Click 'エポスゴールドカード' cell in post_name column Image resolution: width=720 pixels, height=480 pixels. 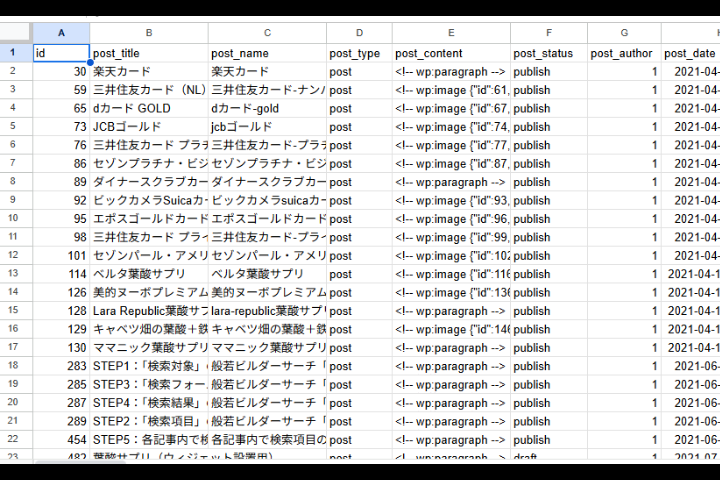tap(267, 219)
